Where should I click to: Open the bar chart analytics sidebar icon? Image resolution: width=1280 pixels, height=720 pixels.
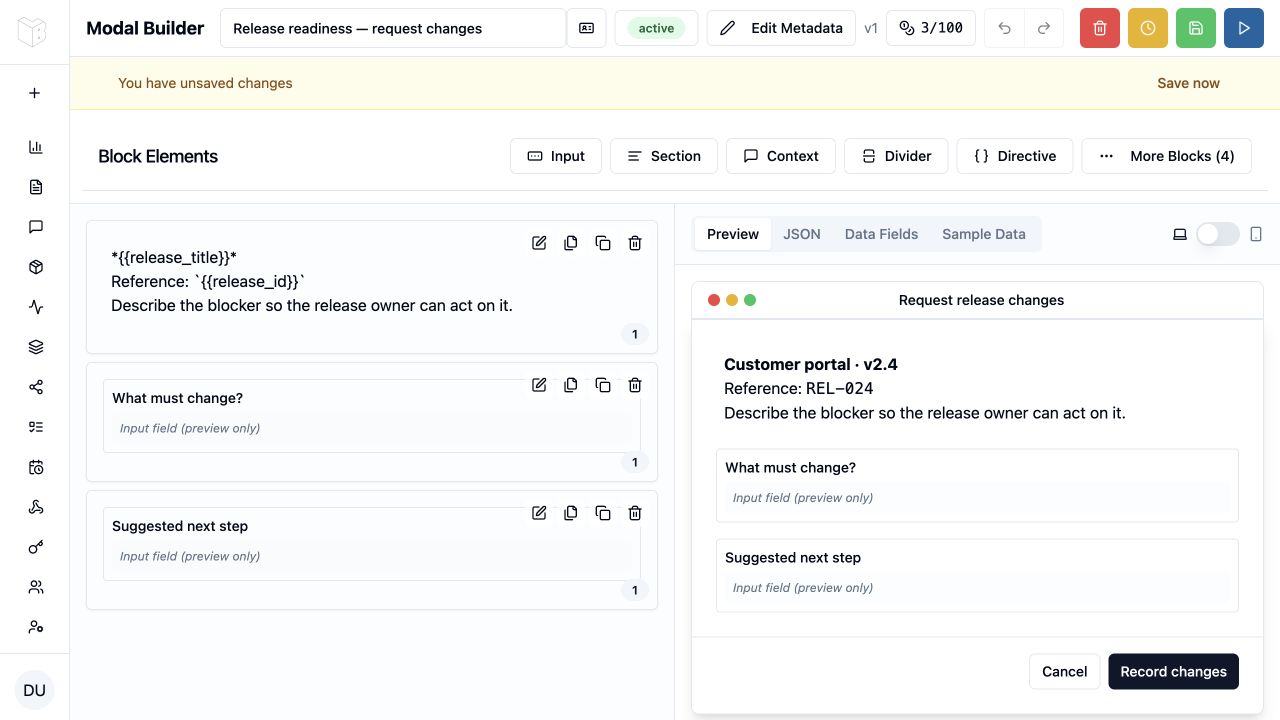36,147
